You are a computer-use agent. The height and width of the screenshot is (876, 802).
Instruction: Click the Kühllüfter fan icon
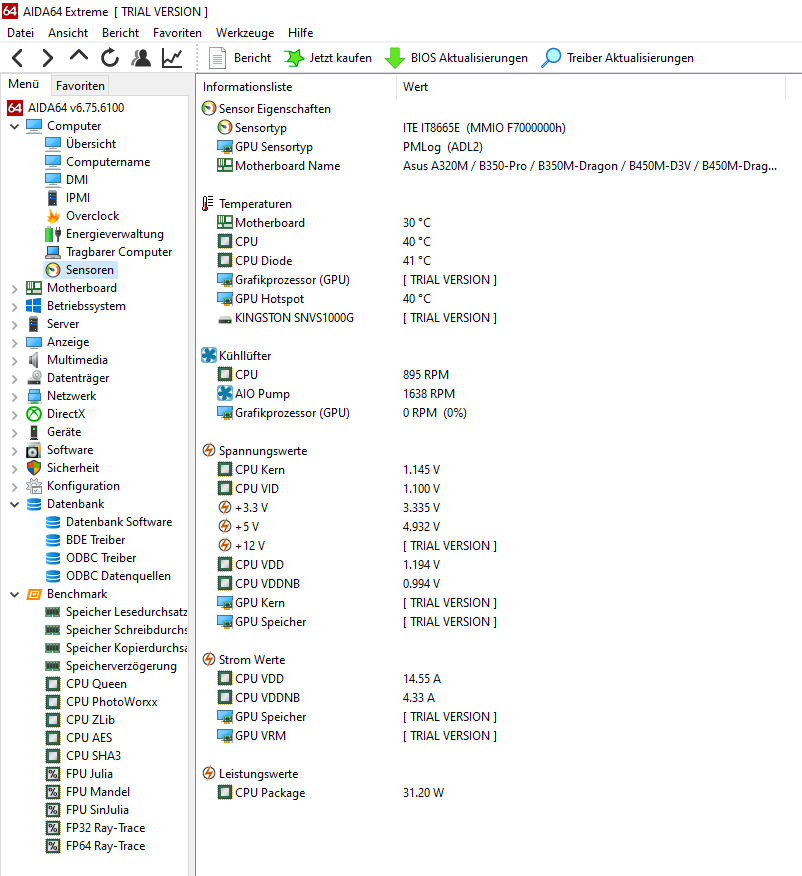tap(208, 355)
